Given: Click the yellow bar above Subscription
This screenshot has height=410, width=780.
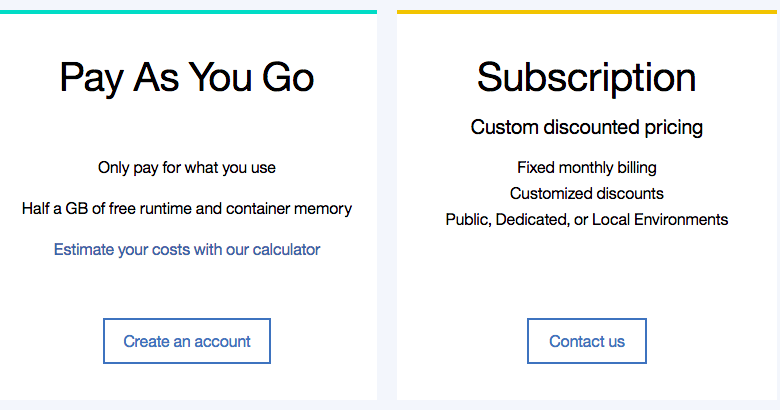Looking at the screenshot, I should 586,12.
